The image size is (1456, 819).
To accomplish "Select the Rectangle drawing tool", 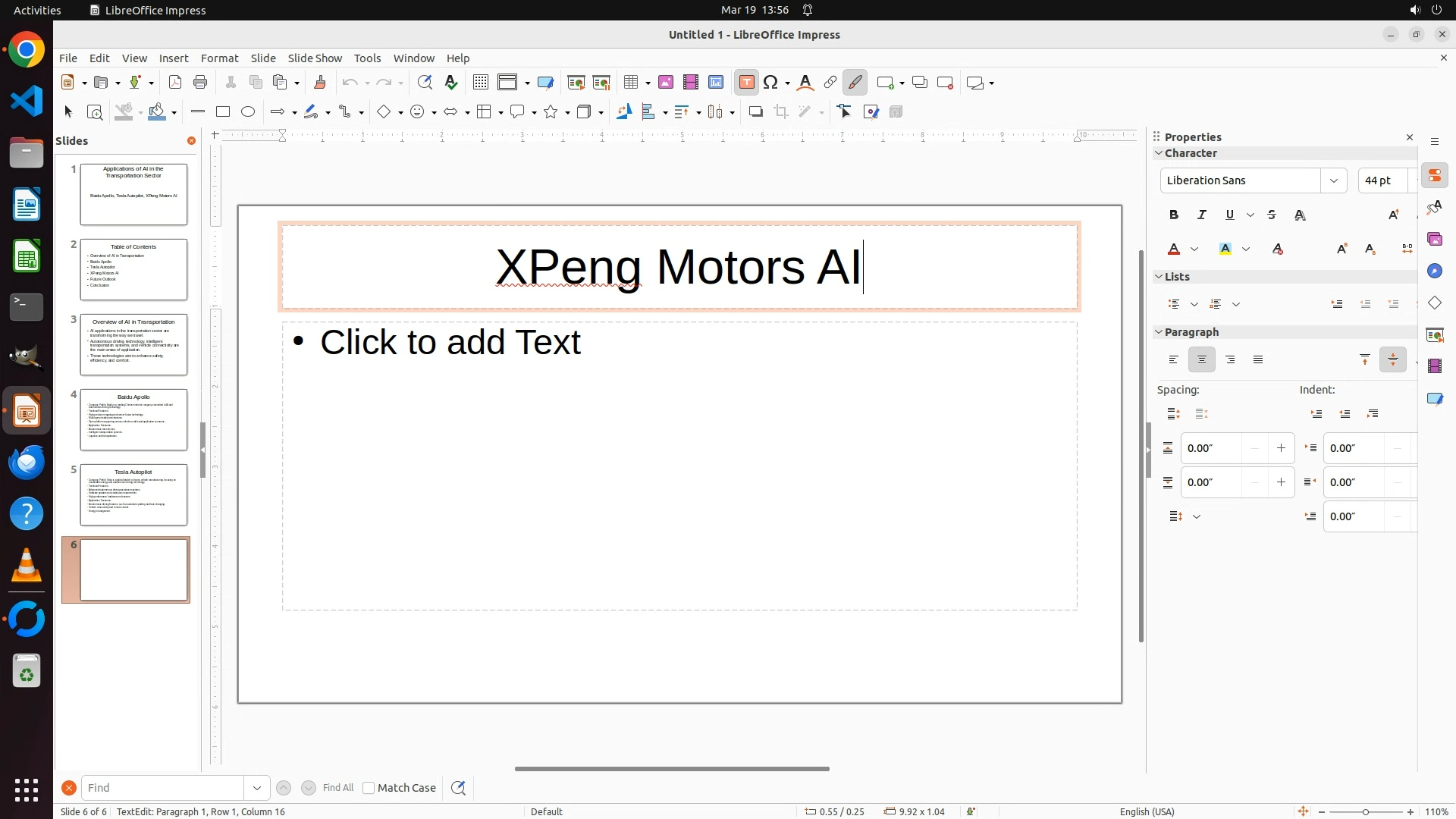I will (223, 112).
